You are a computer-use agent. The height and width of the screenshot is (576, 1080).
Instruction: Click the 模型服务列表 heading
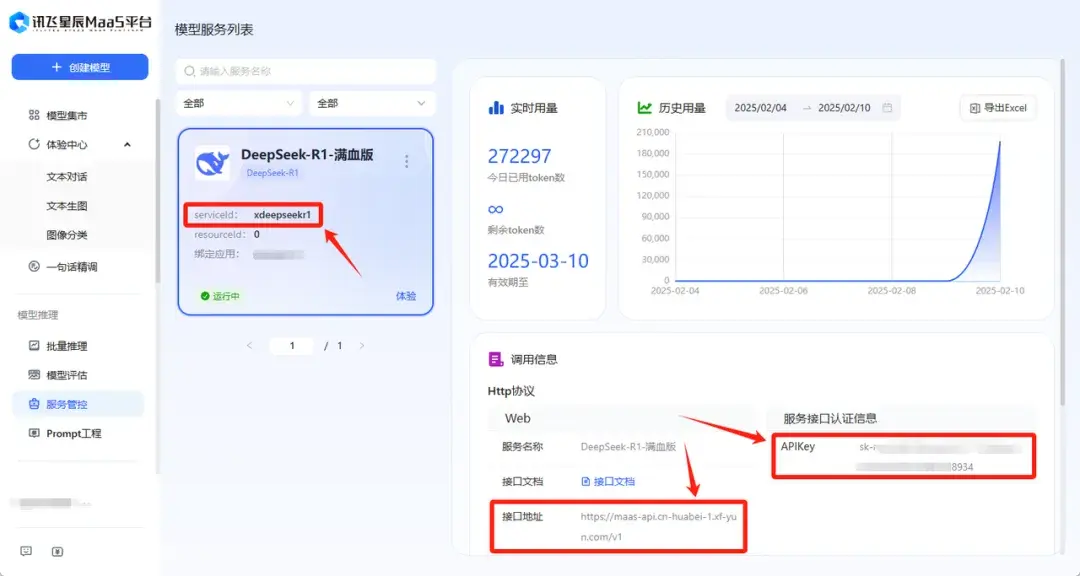214,30
